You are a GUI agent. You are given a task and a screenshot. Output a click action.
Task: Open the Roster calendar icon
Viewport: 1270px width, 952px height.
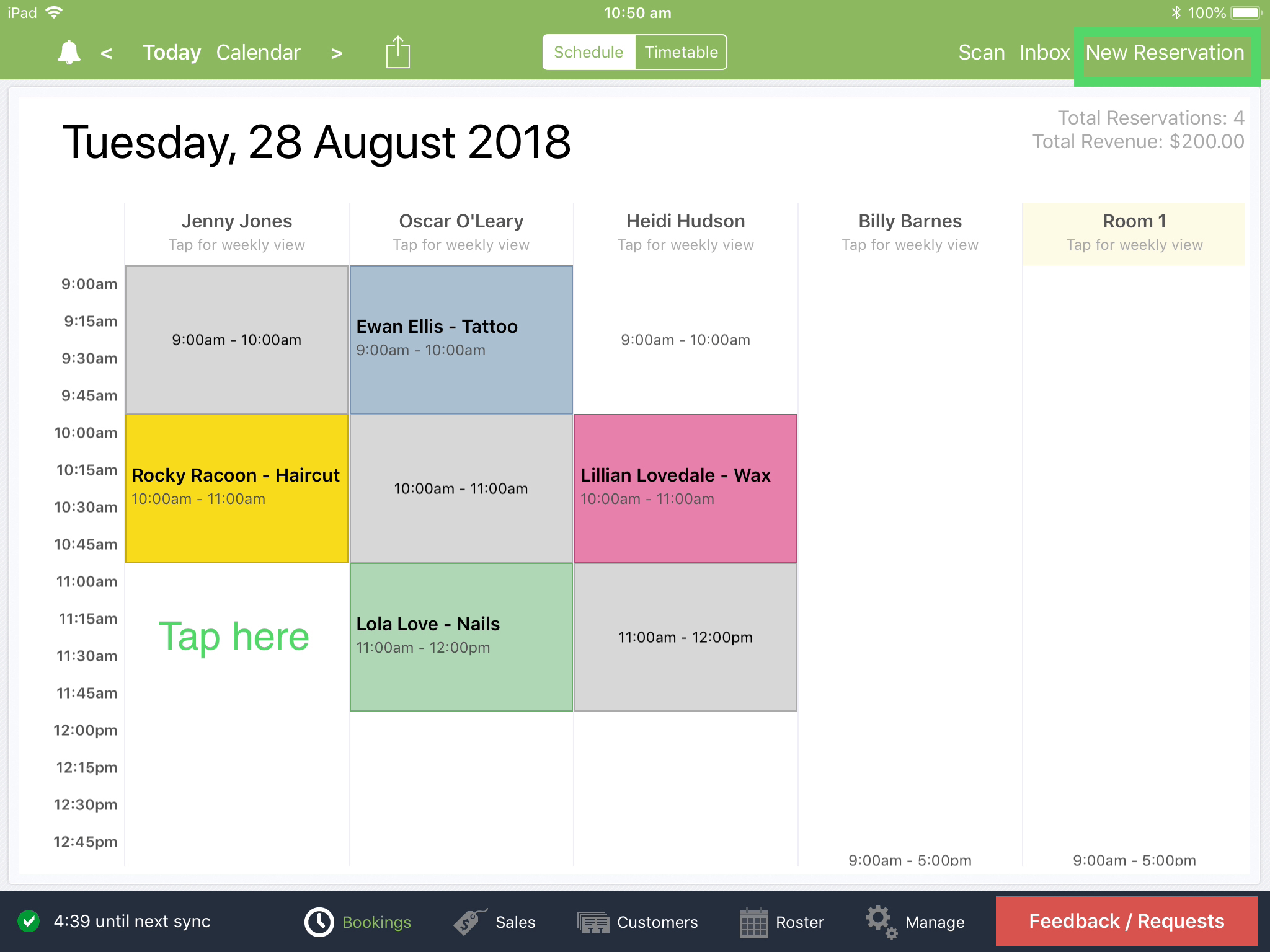coord(754,922)
